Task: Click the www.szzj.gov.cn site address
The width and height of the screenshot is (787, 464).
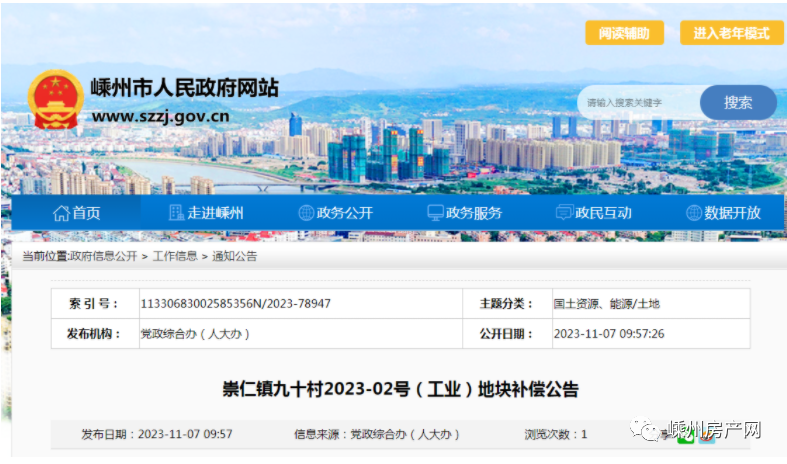Action: click(x=160, y=115)
